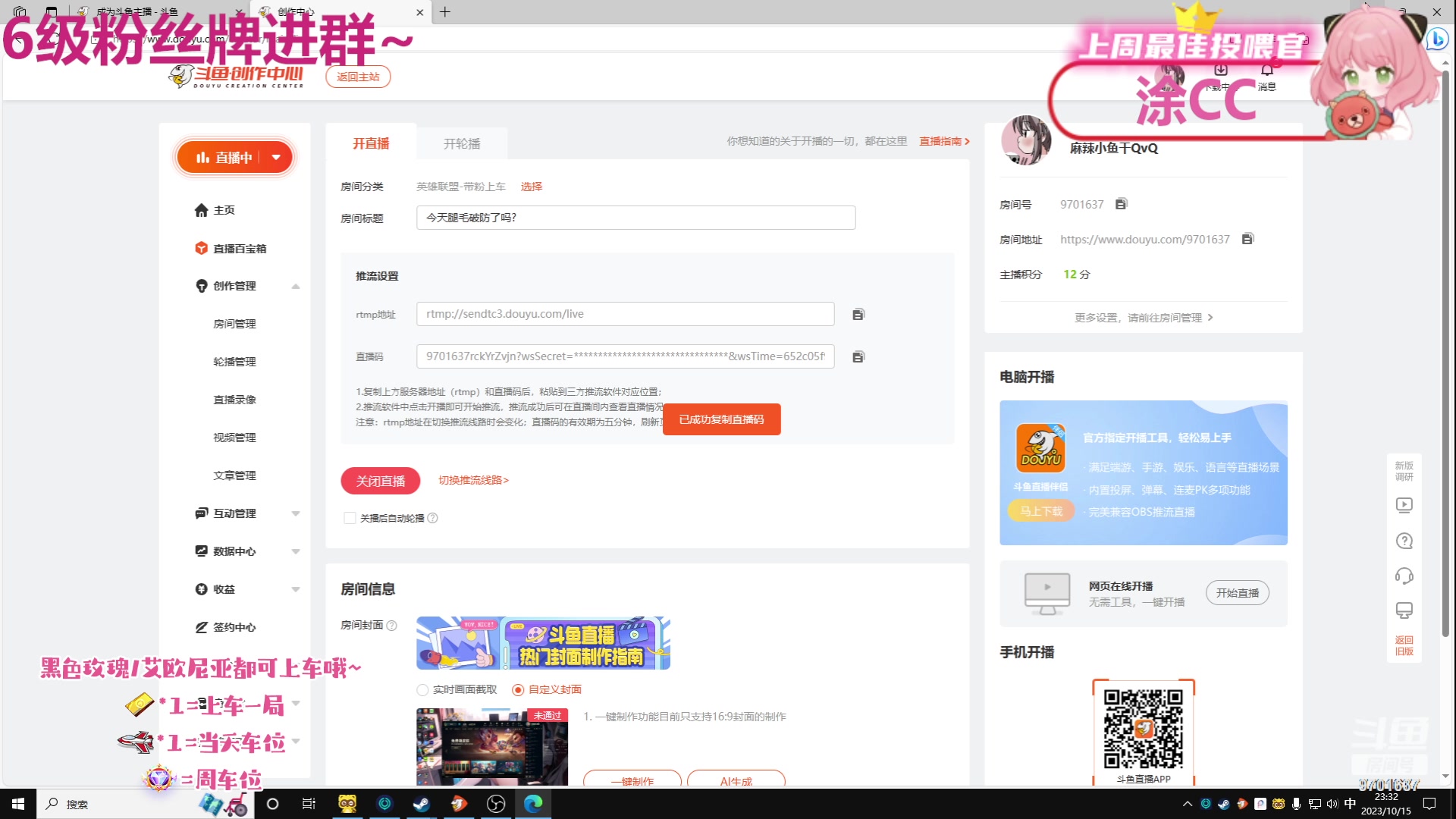1456x819 pixels.
Task: Click 开始直播 for web streaming
Action: tap(1237, 593)
